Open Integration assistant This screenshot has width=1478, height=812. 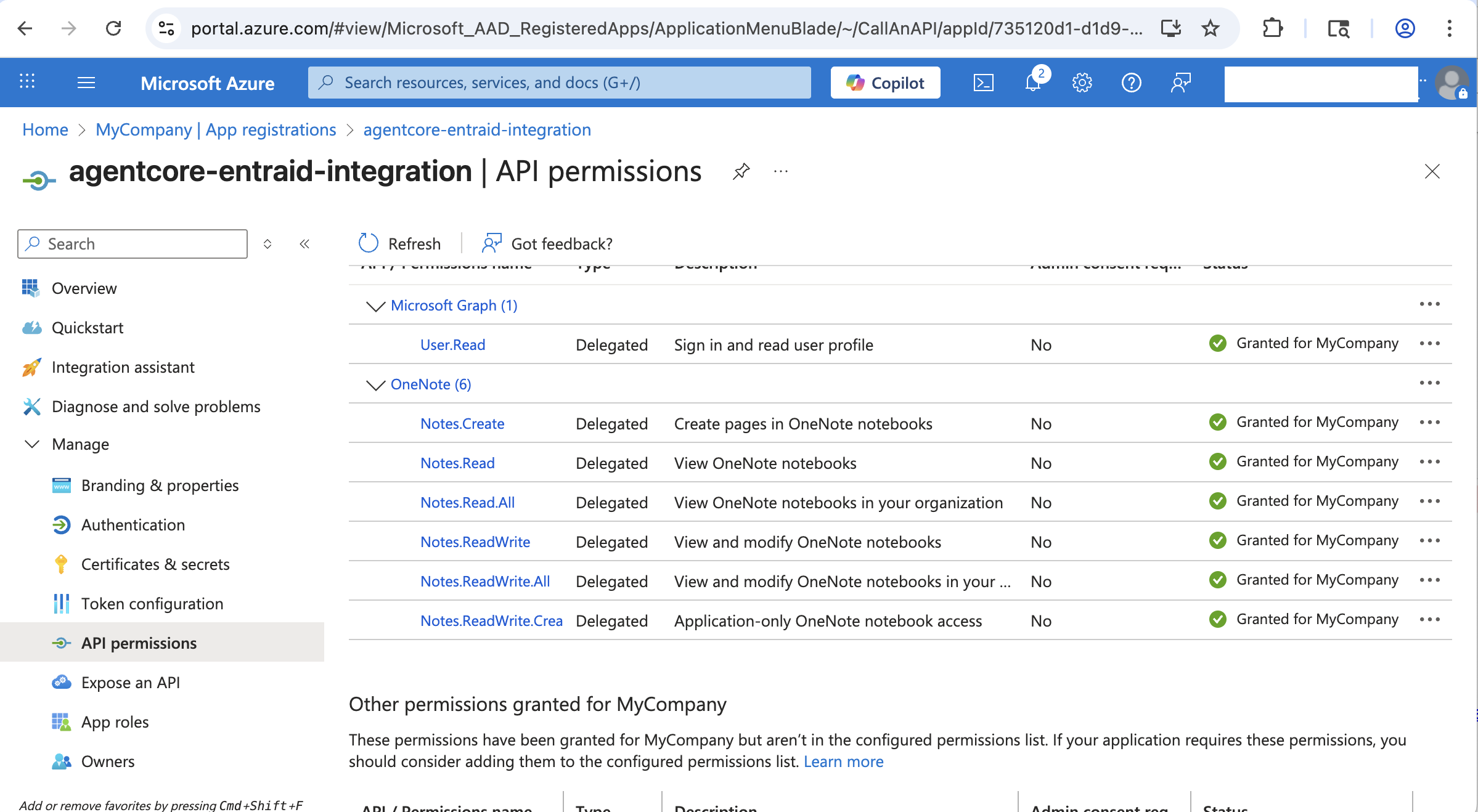(x=123, y=367)
